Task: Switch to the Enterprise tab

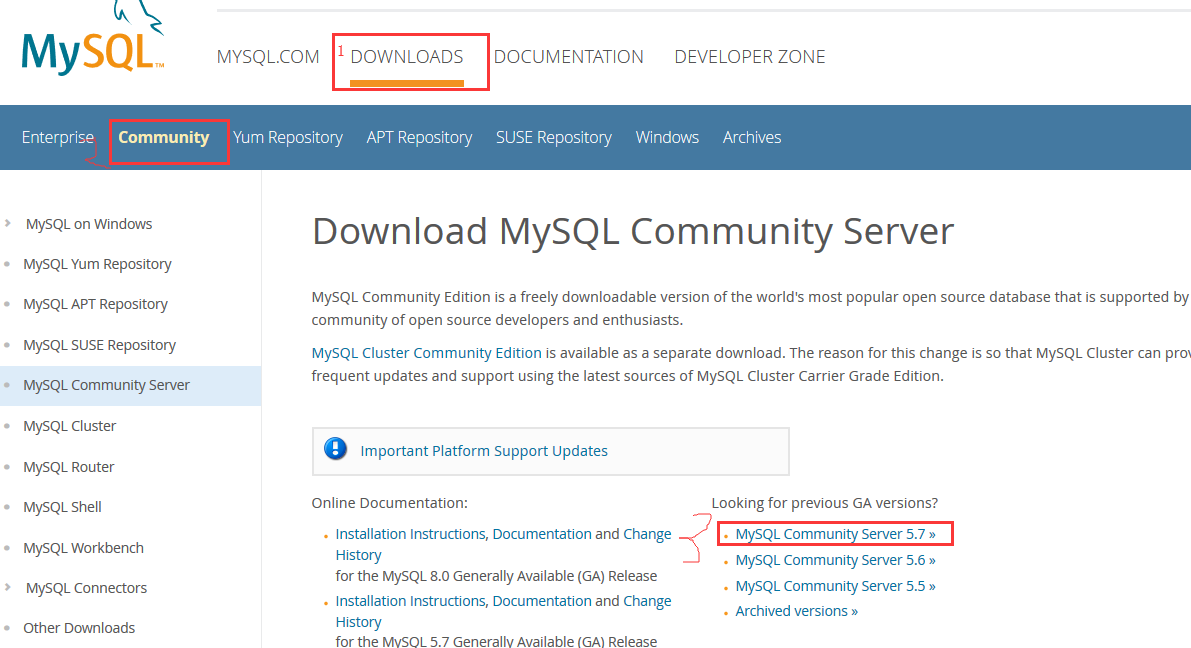Action: coord(57,137)
